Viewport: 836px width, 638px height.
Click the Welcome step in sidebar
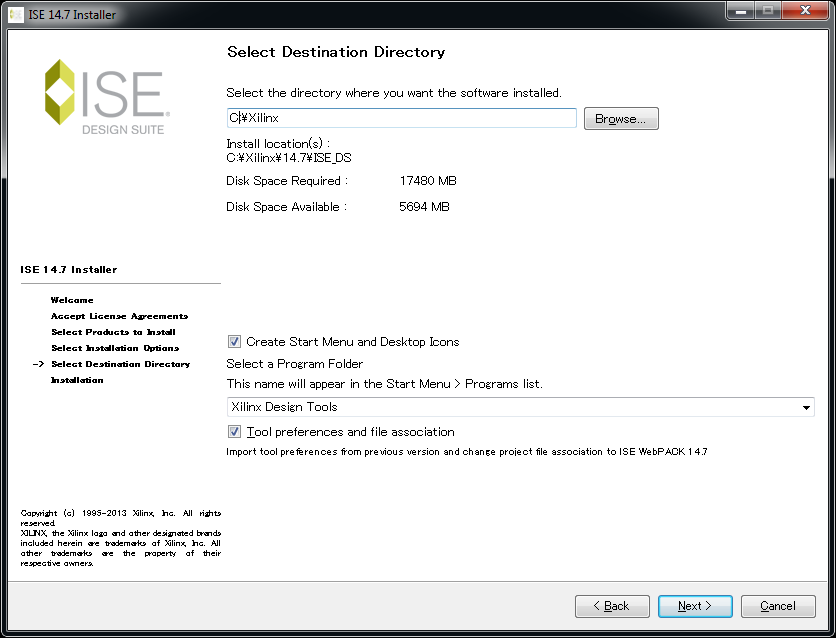point(72,300)
